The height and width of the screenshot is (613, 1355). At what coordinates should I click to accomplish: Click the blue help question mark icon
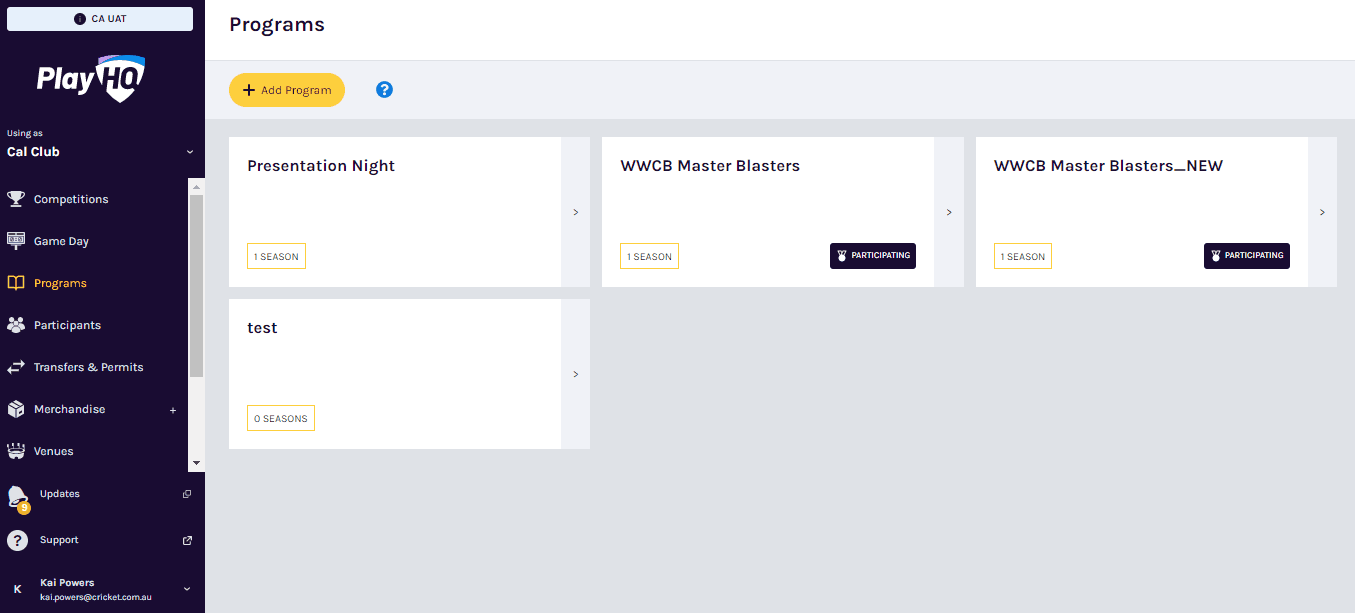[384, 90]
